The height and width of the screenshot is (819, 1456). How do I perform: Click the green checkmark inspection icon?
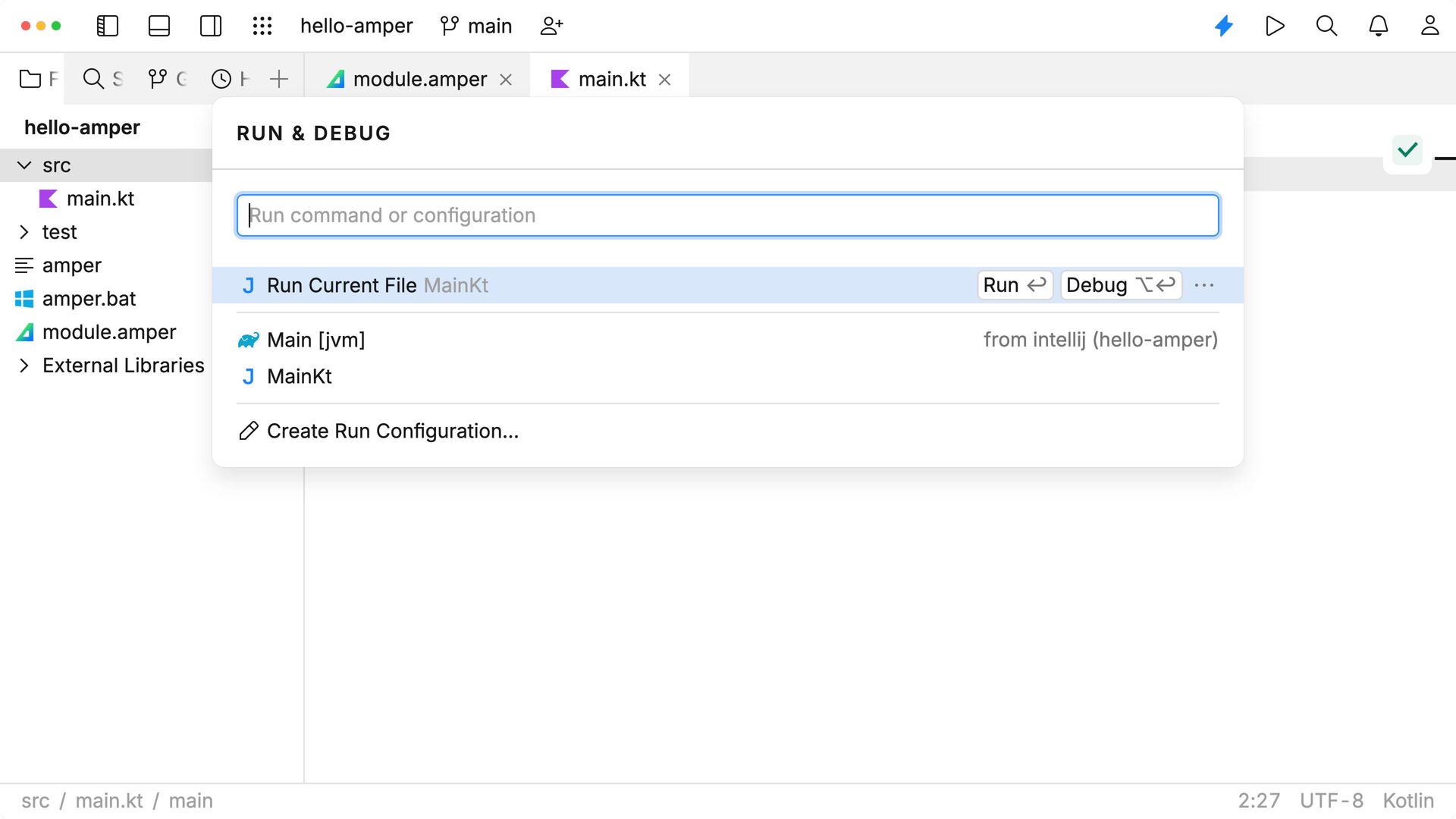1407,150
